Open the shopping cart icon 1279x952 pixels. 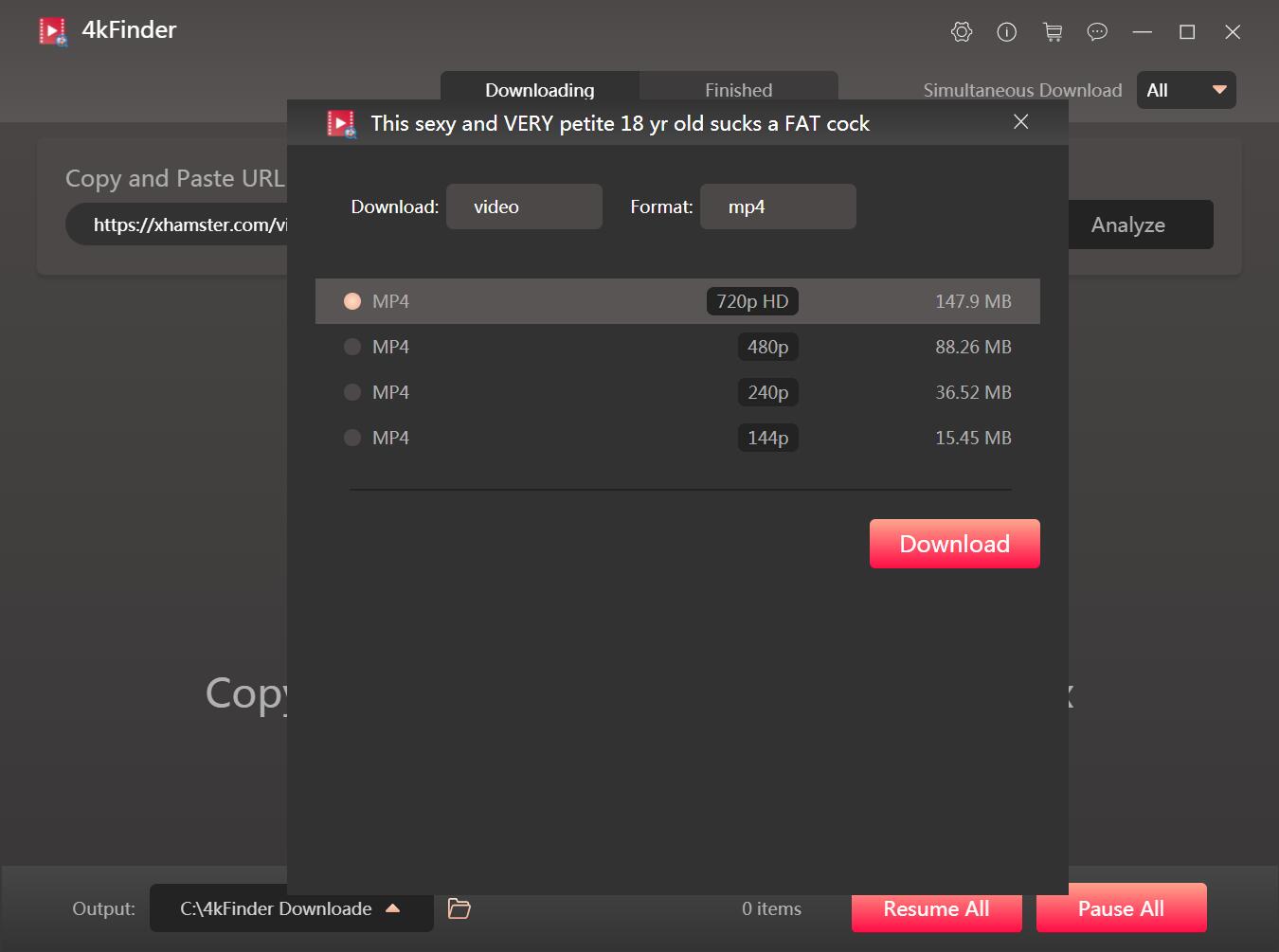coord(1052,32)
